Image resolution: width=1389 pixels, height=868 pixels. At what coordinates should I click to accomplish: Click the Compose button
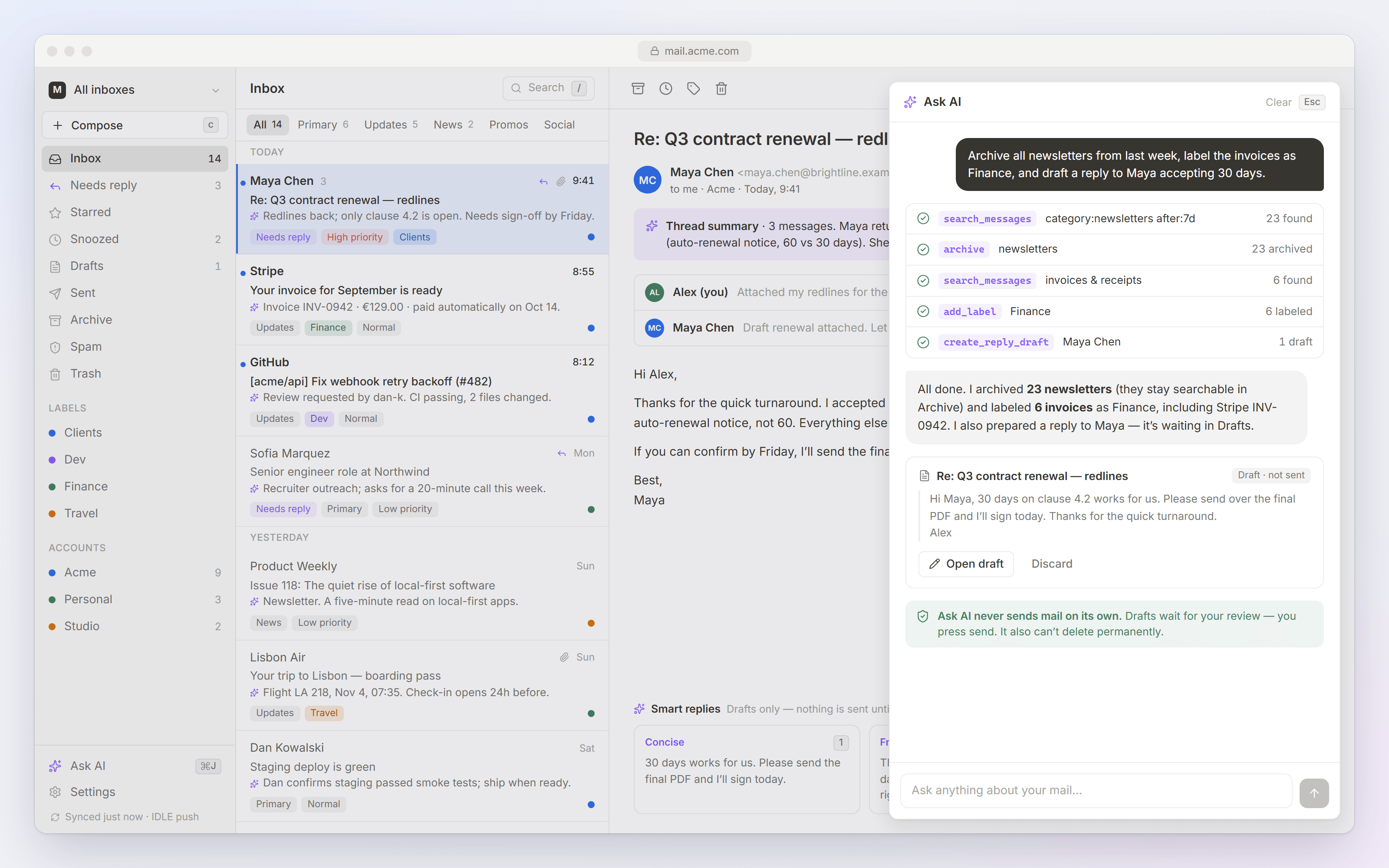(135, 125)
